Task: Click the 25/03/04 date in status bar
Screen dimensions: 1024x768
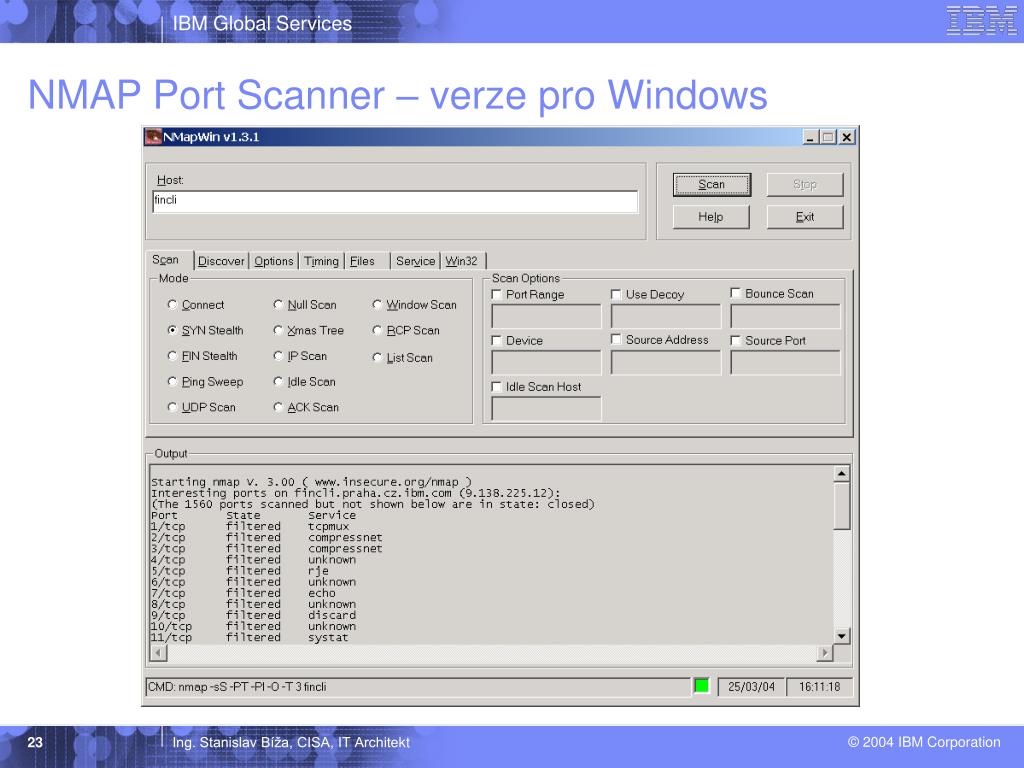Action: click(x=751, y=686)
